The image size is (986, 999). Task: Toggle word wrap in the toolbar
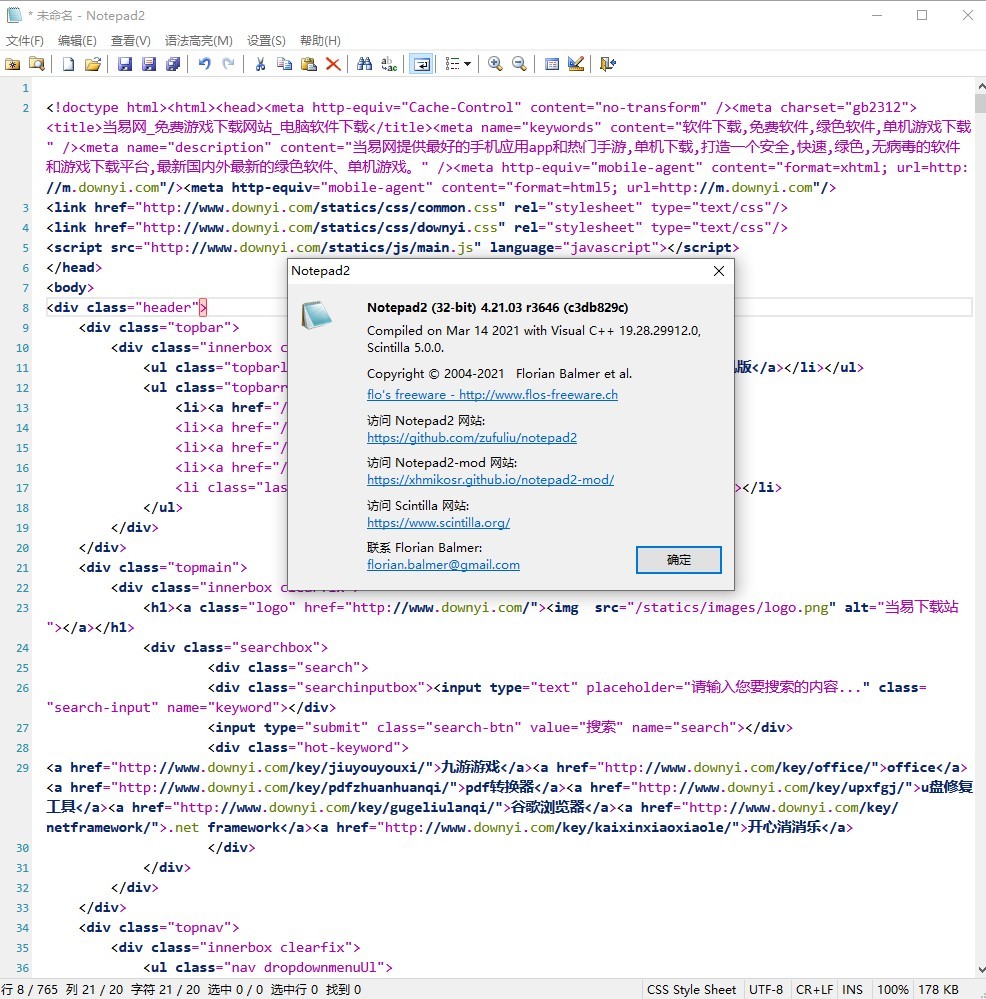422,64
